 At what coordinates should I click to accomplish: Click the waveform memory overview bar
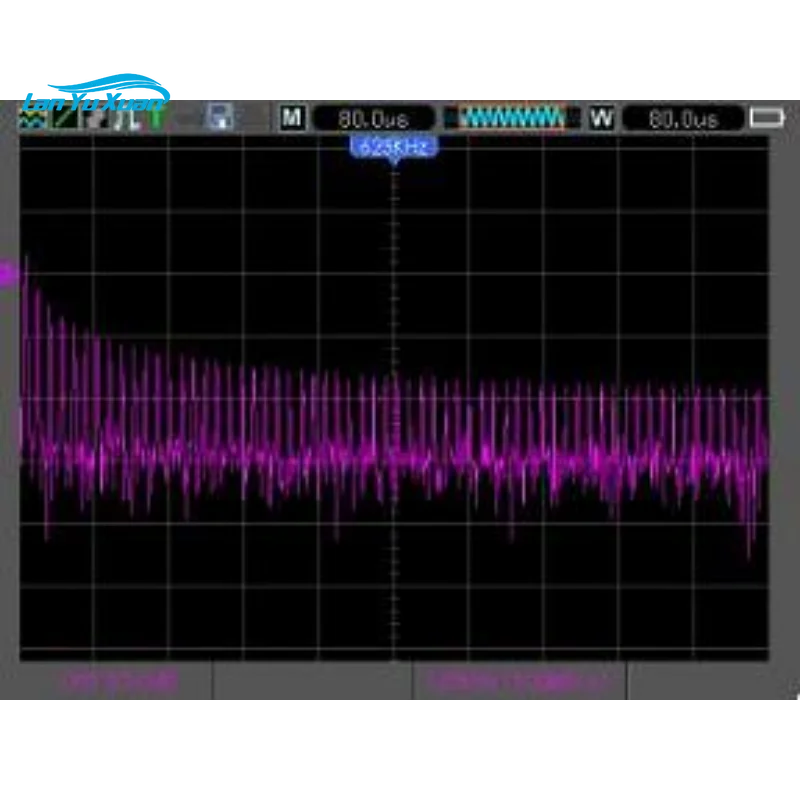point(511,117)
